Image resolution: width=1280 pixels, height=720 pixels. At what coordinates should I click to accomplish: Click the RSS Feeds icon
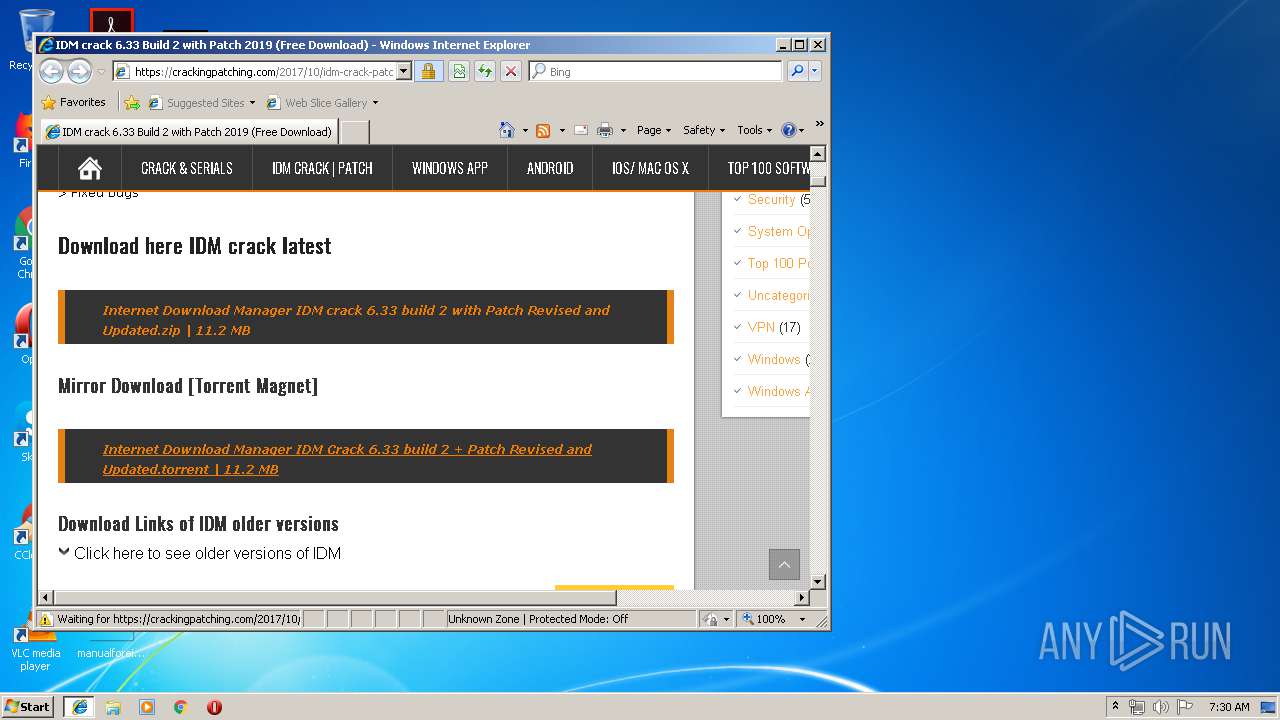point(543,130)
